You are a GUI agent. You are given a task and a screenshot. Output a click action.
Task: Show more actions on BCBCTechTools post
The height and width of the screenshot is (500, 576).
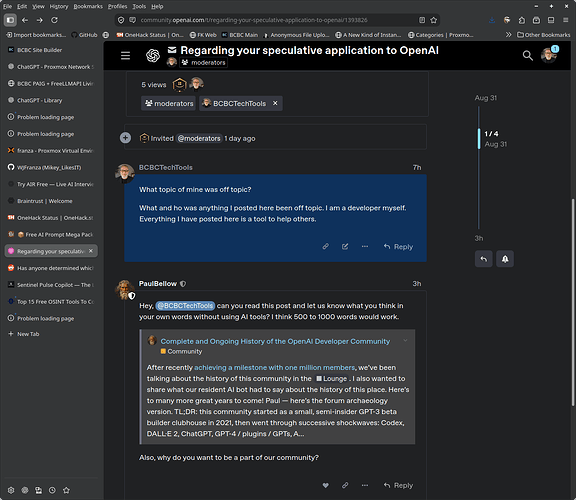point(364,247)
